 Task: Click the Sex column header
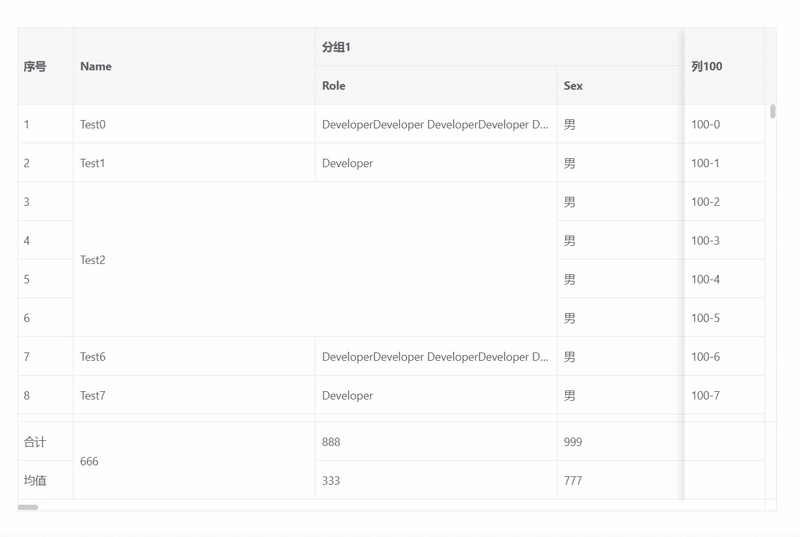[620, 86]
